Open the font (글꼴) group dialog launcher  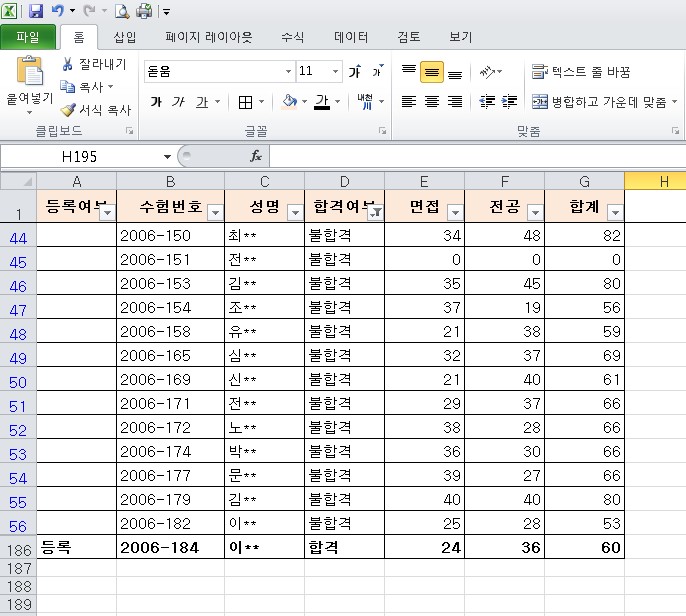coord(382,131)
